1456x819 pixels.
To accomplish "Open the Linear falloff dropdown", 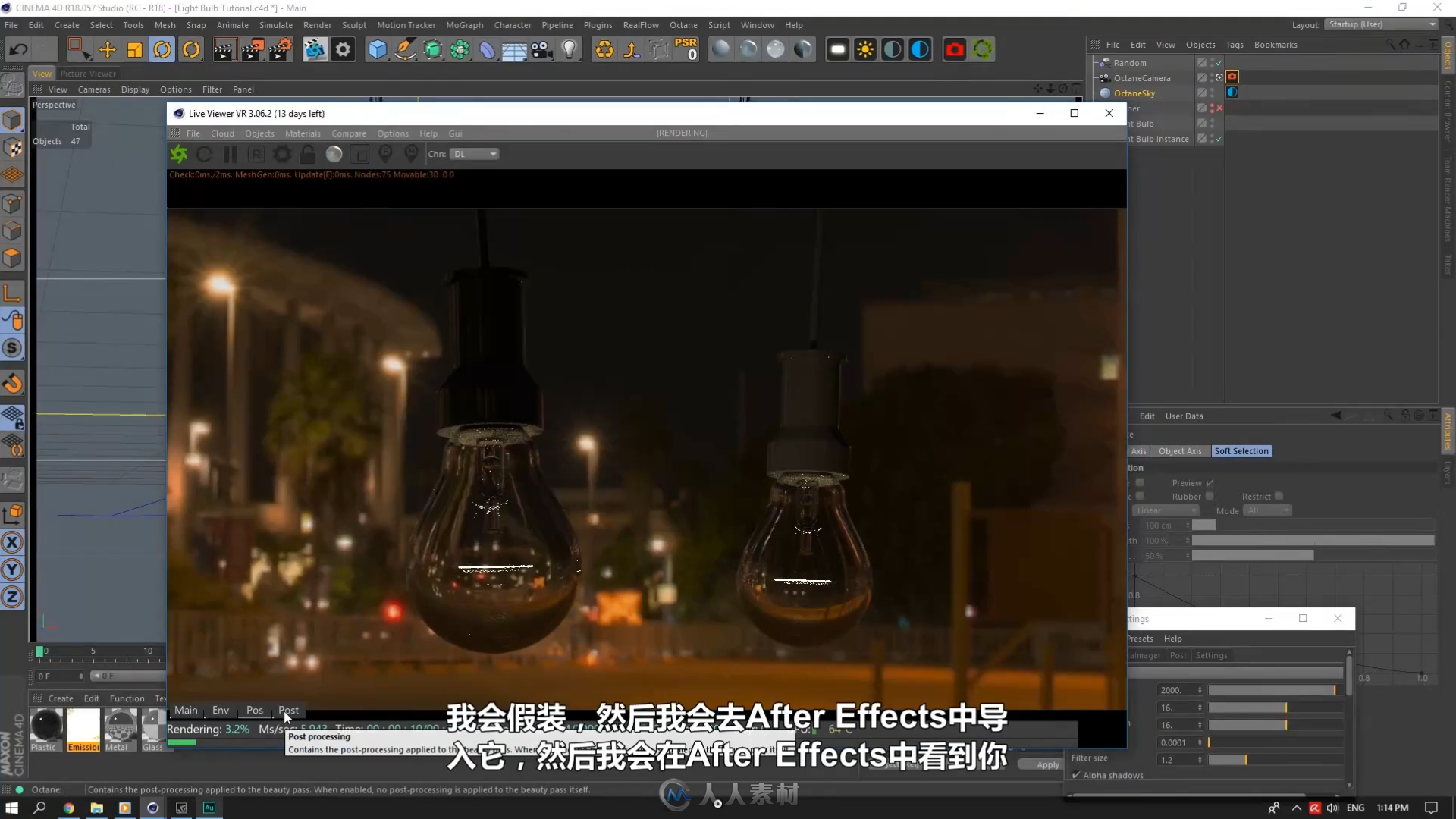I will 1165,510.
